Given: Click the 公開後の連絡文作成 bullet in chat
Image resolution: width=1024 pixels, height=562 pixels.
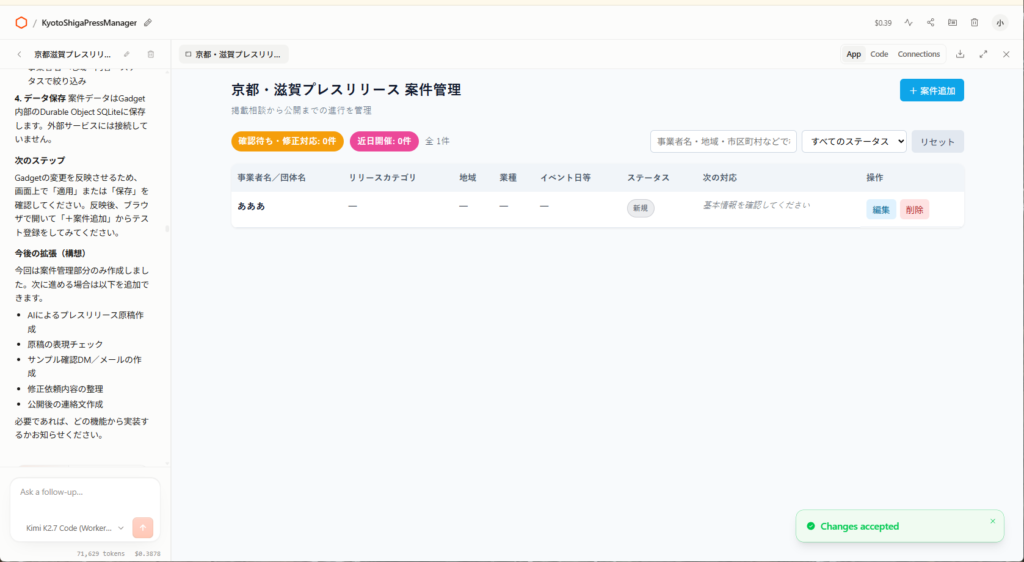Looking at the screenshot, I should (65, 404).
